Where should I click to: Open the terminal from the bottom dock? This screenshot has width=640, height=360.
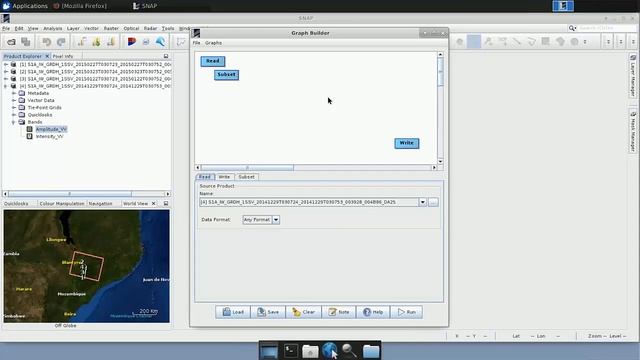(x=291, y=351)
